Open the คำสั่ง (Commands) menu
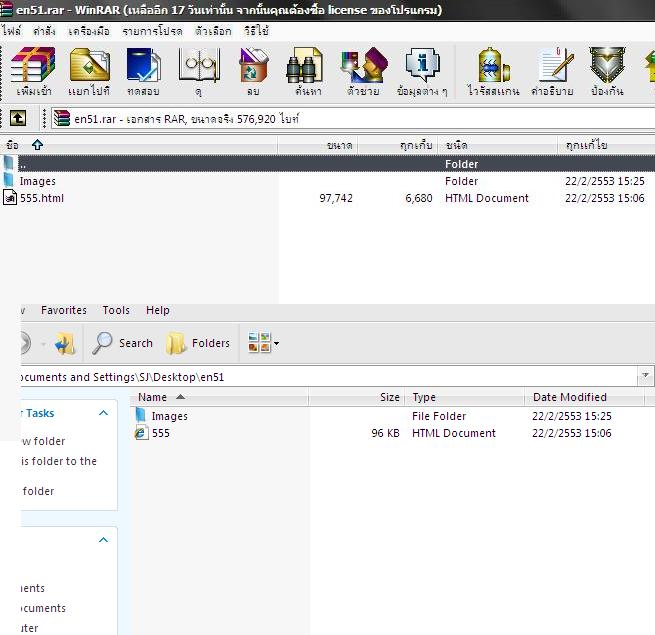Image resolution: width=655 pixels, height=635 pixels. tap(44, 31)
